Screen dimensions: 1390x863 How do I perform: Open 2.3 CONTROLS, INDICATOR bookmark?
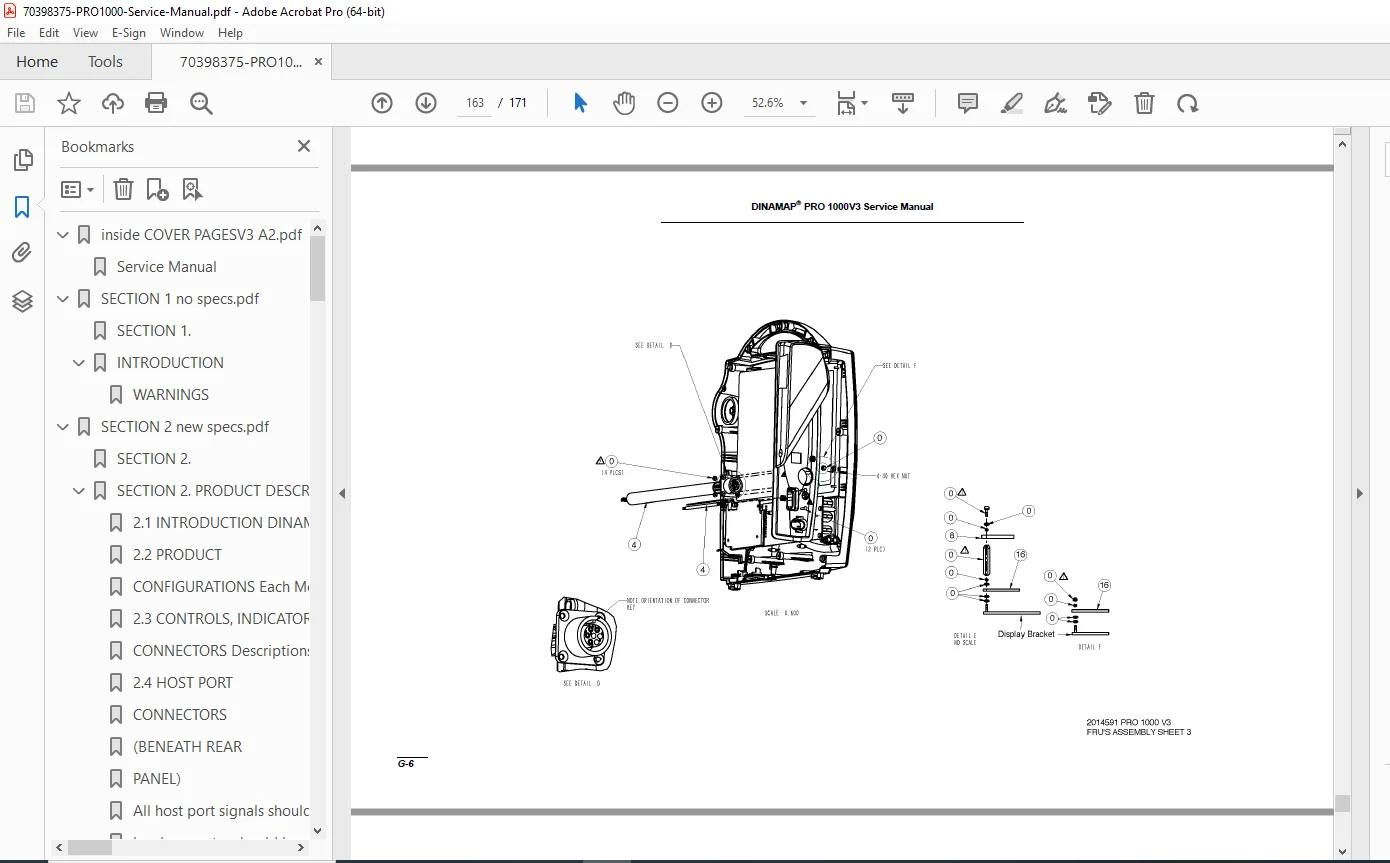[x=221, y=619]
